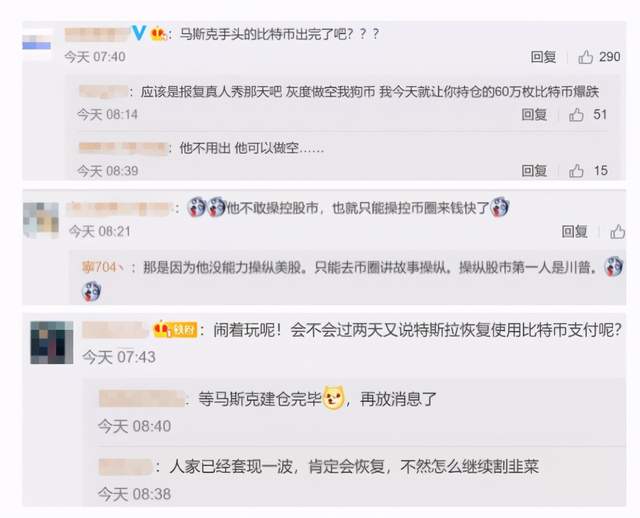The height and width of the screenshot is (518, 640).
Task: Open dark avatar of the 07:43 commenter
Action: tap(52, 342)
